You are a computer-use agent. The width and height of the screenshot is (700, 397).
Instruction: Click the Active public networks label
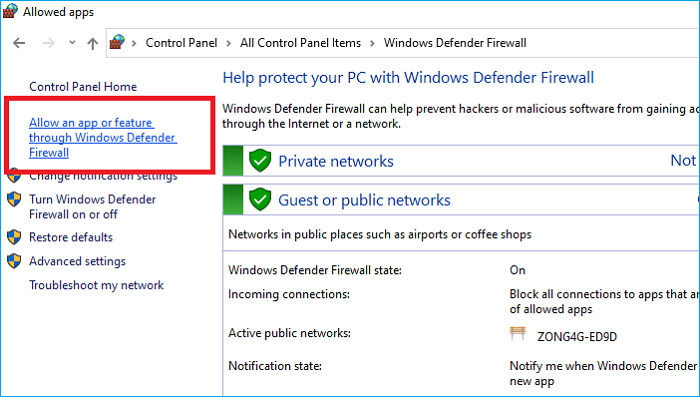(x=289, y=333)
